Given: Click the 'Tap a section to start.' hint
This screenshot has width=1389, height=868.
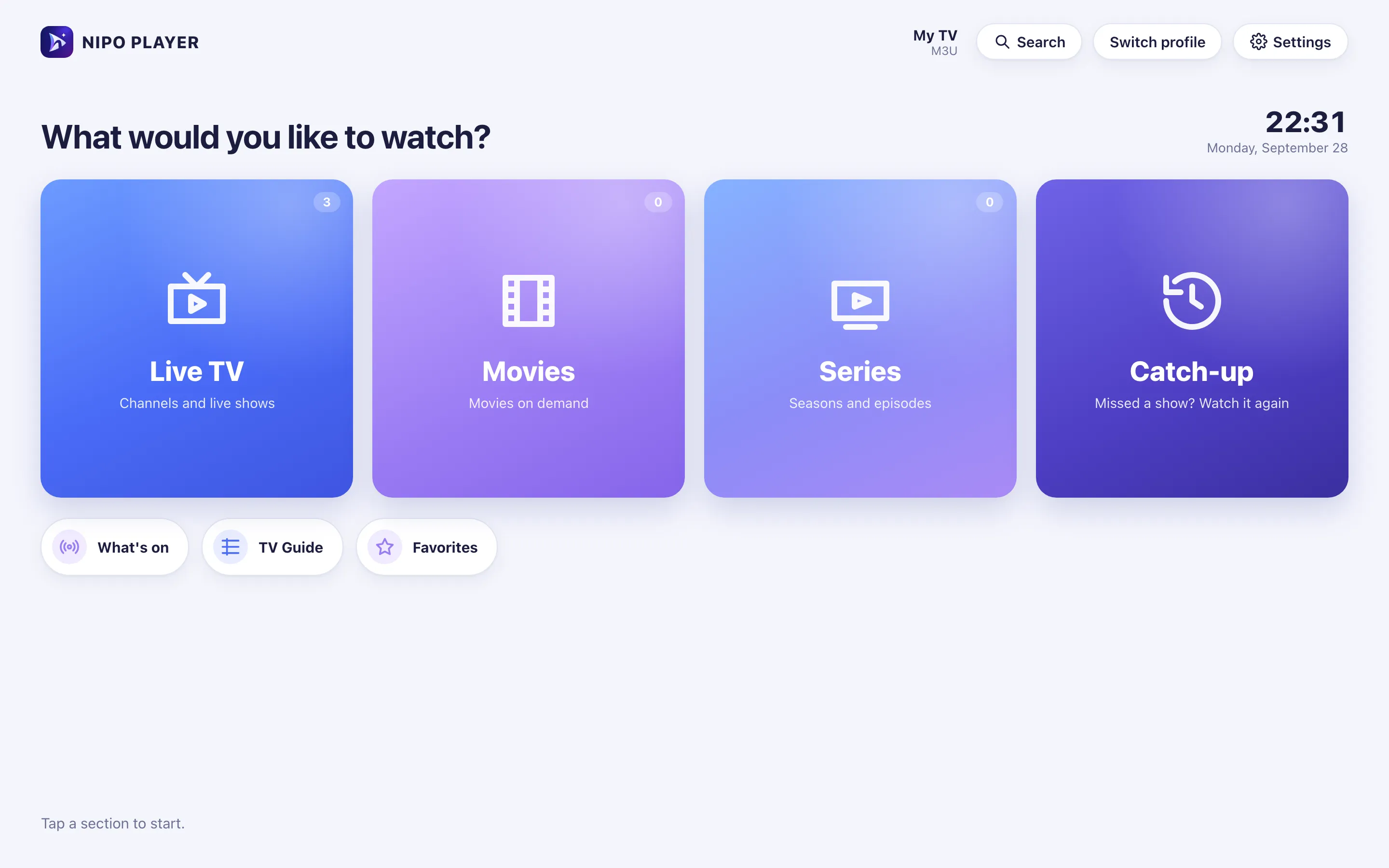Looking at the screenshot, I should pyautogui.click(x=113, y=823).
